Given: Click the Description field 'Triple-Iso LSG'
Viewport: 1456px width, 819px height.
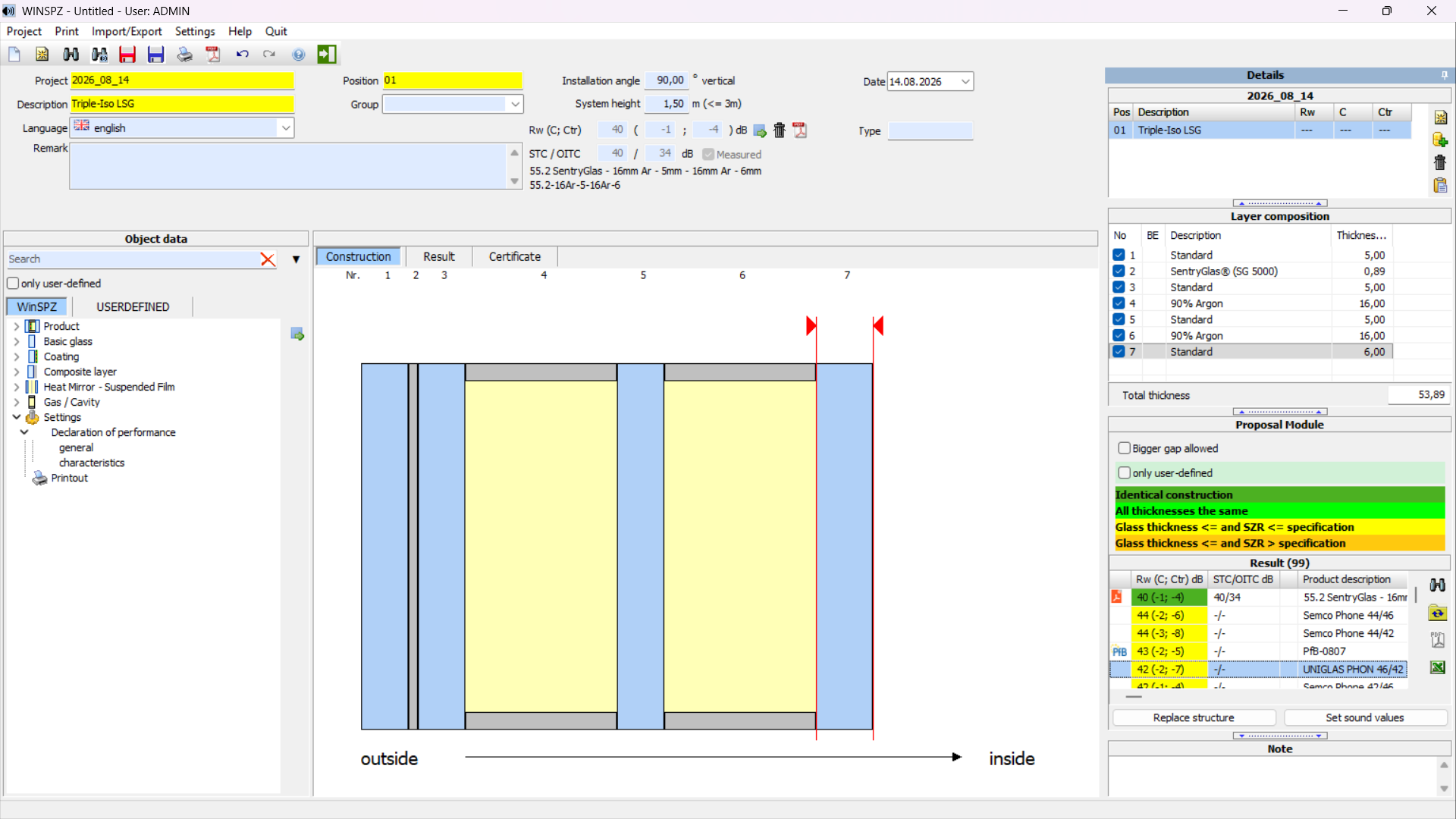Looking at the screenshot, I should pyautogui.click(x=182, y=104).
